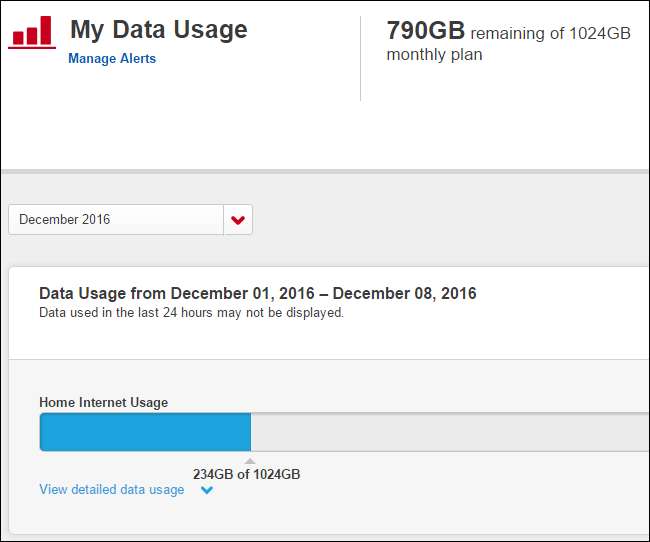Viewport: 650px width, 542px height.
Task: Open the Manage Alerts link
Action: pyautogui.click(x=112, y=59)
